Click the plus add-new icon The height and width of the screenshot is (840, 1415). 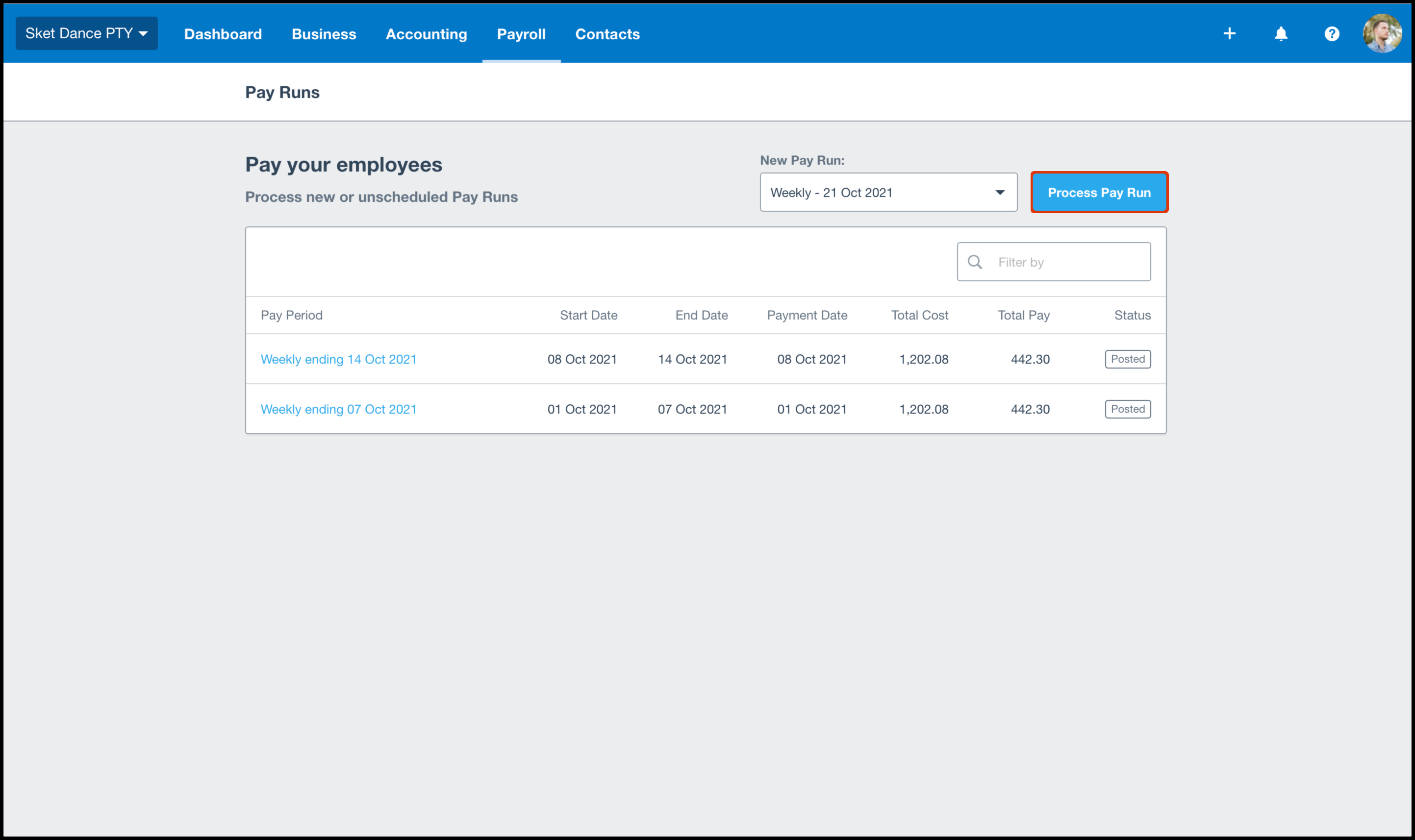[1229, 34]
